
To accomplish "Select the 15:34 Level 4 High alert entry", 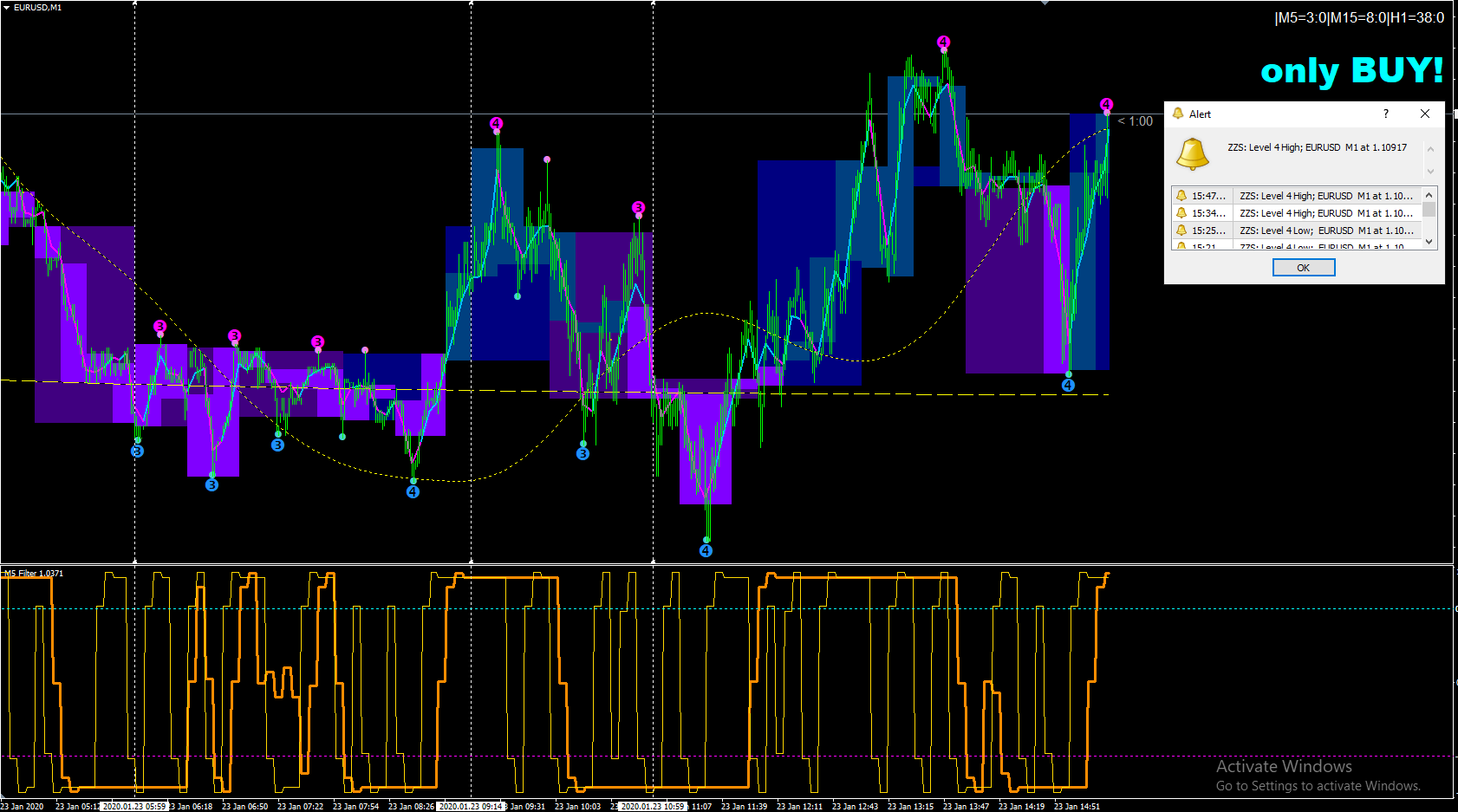I will tap(1296, 213).
